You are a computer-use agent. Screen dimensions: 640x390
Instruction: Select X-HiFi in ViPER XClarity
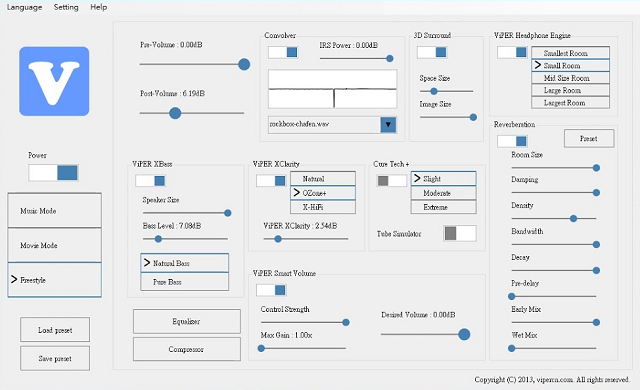[323, 207]
